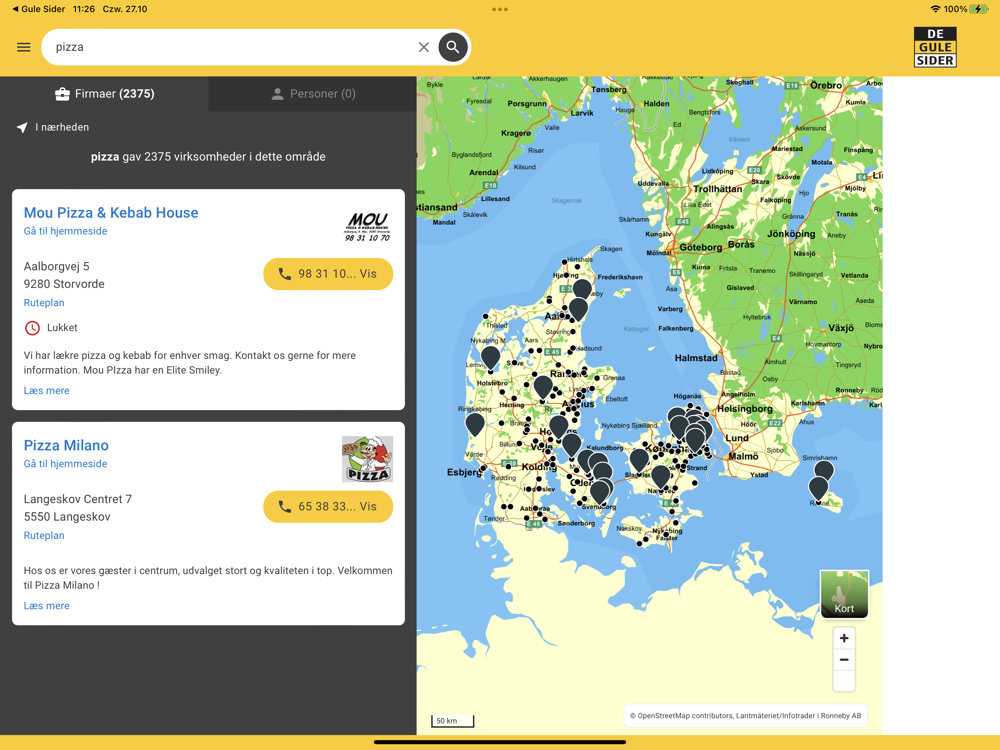Click address text 9280 Storvorde

(x=64, y=284)
